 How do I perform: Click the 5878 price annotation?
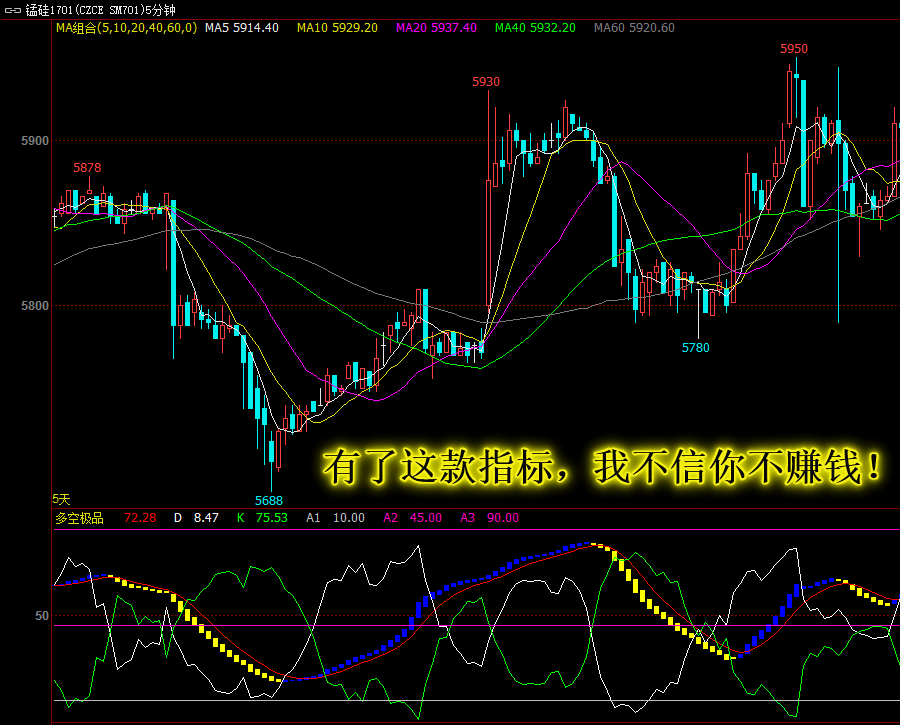pyautogui.click(x=87, y=168)
